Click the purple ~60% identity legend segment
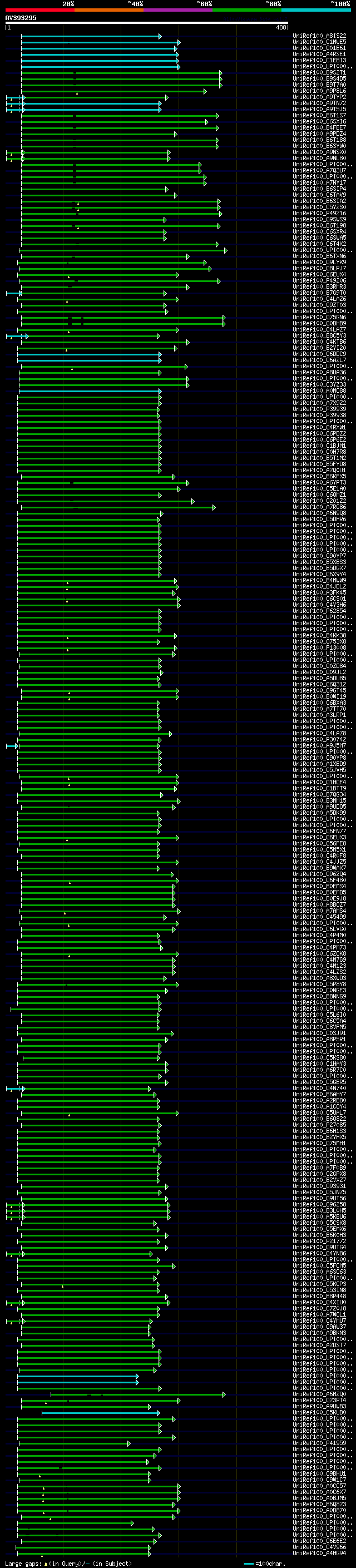Image resolution: width=356 pixels, height=1568 pixels. [177, 10]
